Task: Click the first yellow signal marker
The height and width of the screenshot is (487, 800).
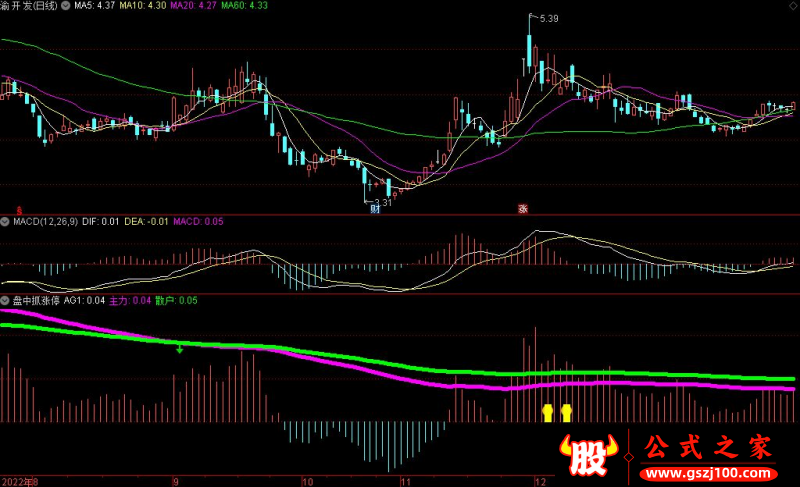Action: pos(547,413)
